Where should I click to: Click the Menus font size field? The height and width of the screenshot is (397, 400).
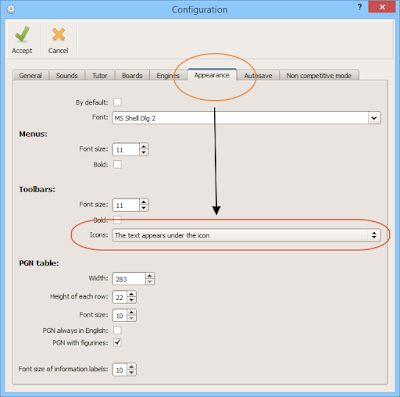(126, 150)
